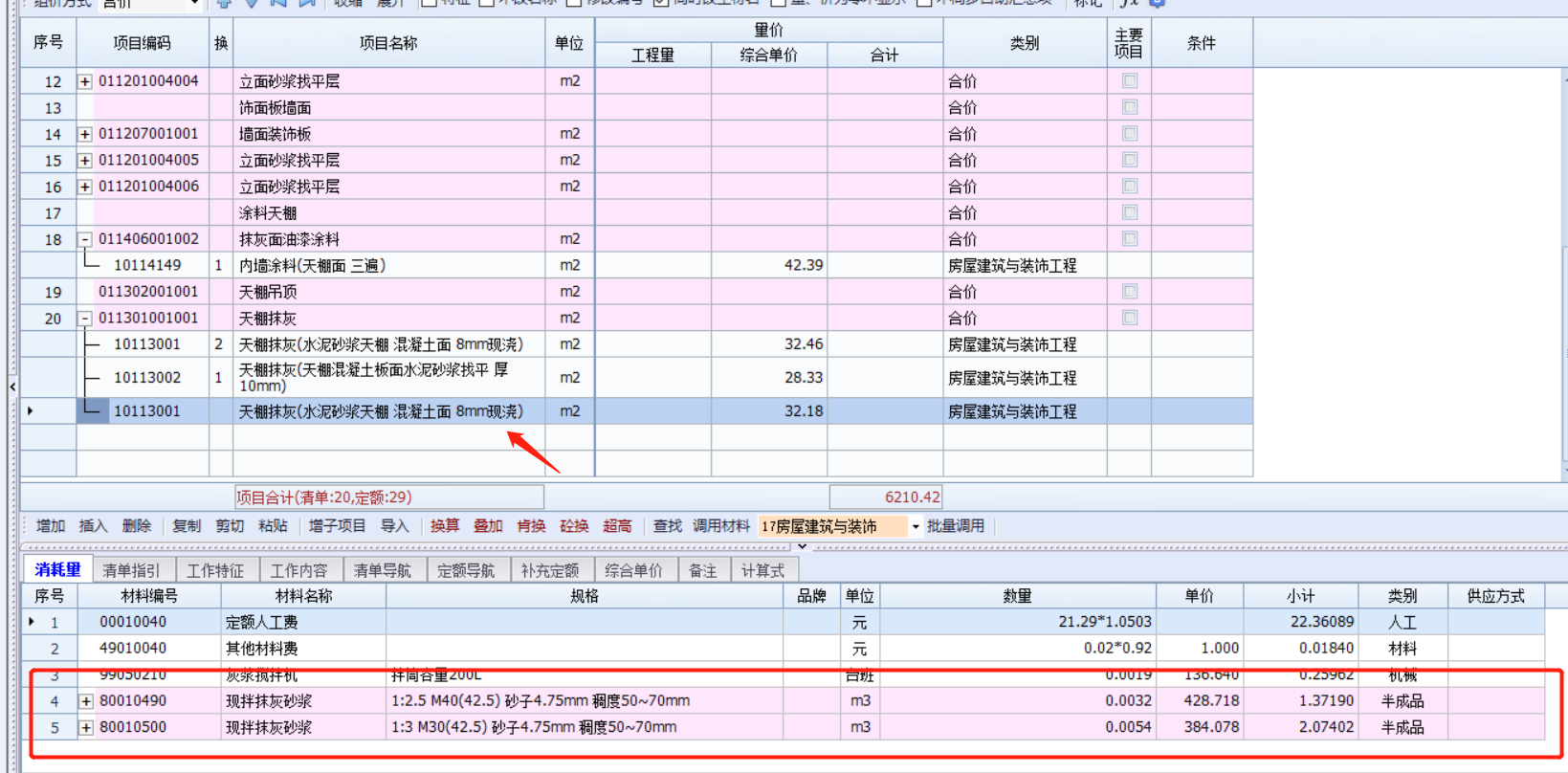Go to the 清单导航 tab
1568x773 pixels.
tap(383, 570)
